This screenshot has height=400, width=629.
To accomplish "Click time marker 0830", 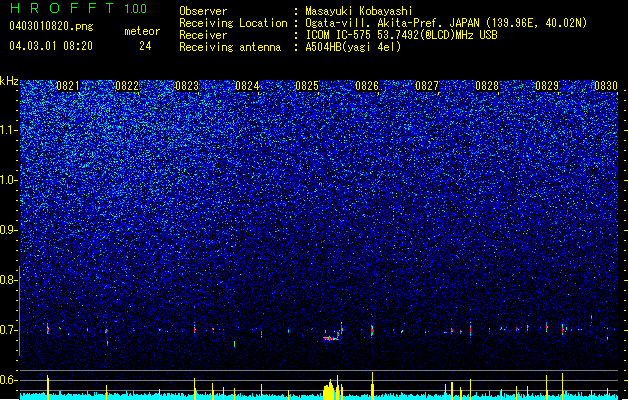I will (x=606, y=86).
